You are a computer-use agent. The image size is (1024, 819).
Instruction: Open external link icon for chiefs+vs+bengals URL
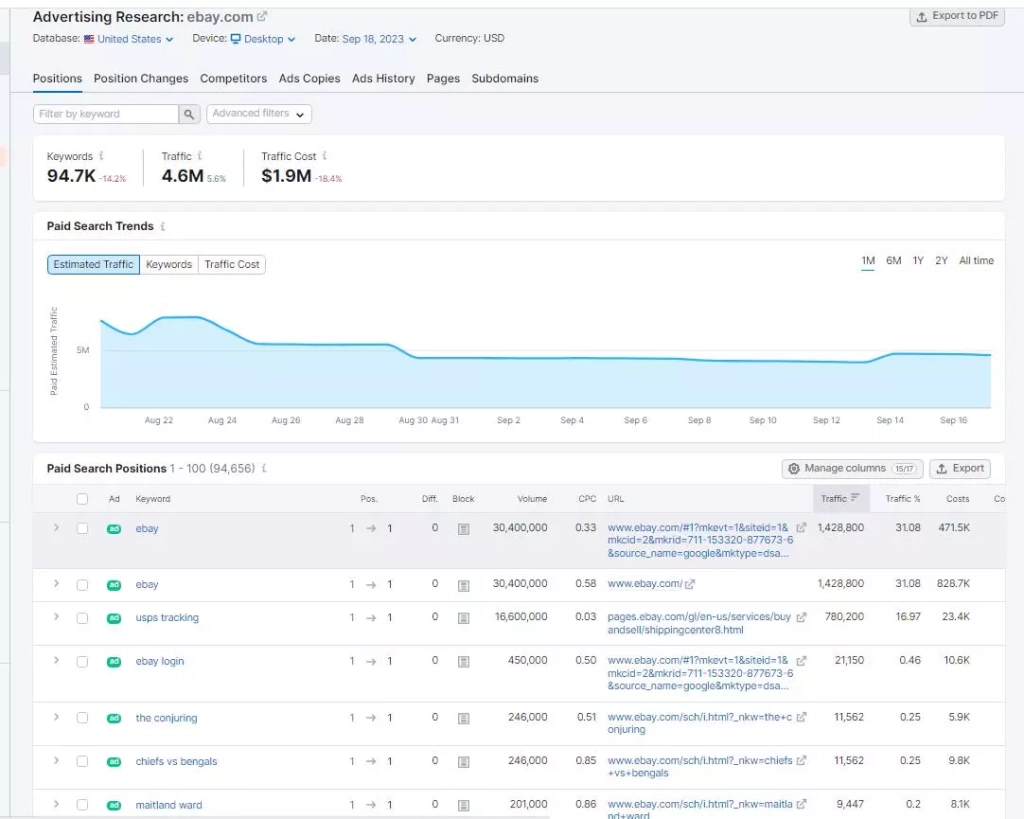pyautogui.click(x=801, y=760)
